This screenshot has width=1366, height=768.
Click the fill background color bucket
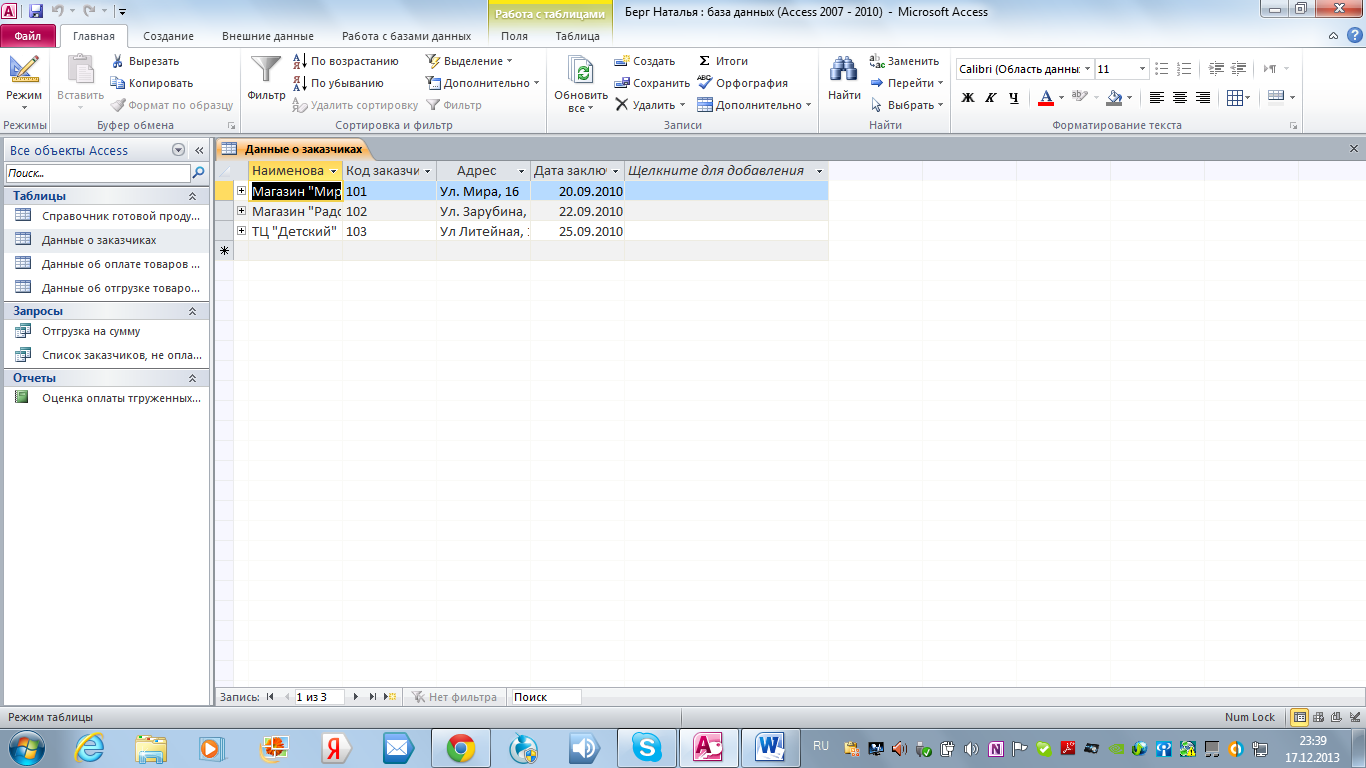pyautogui.click(x=1114, y=98)
